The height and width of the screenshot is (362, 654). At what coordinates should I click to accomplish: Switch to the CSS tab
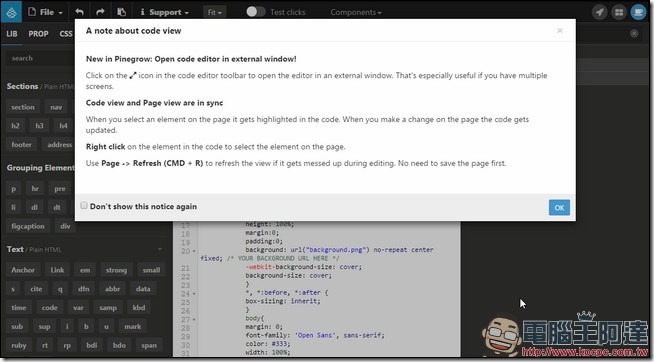click(x=66, y=34)
